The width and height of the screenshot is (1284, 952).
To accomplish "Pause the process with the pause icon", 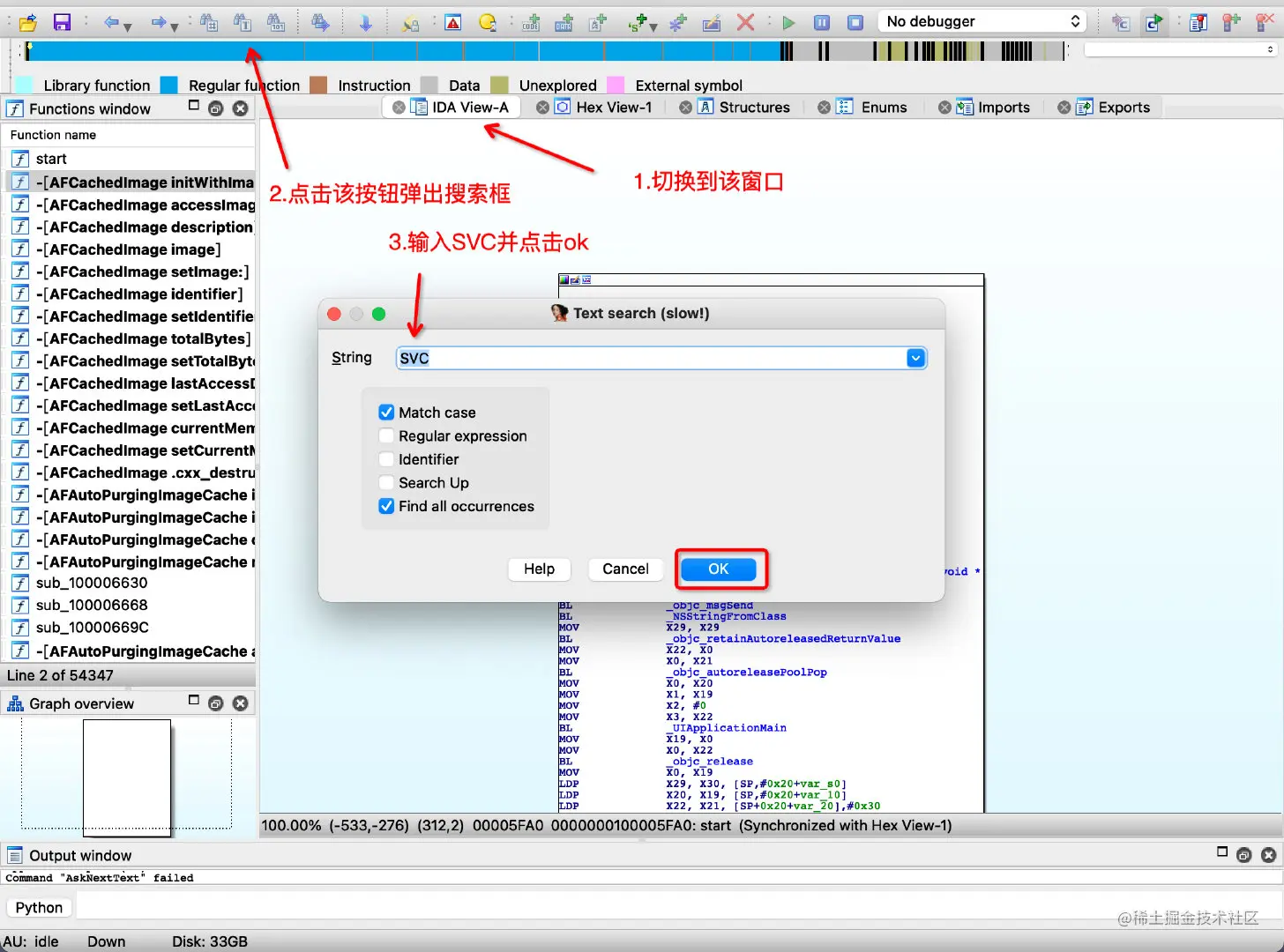I will (822, 22).
